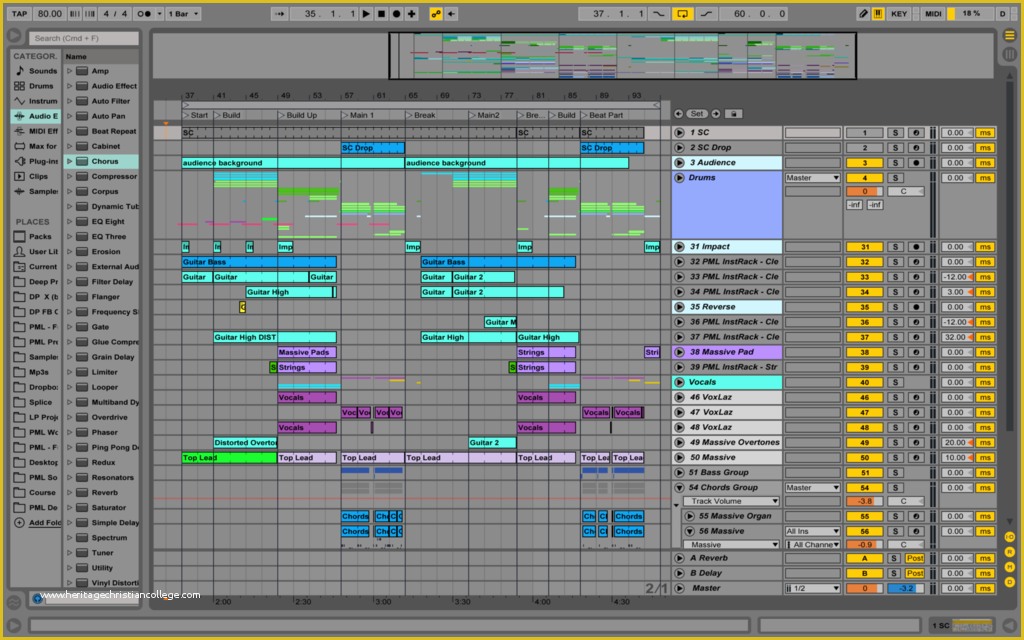Expand the EQ Eight device folder

click(x=69, y=221)
